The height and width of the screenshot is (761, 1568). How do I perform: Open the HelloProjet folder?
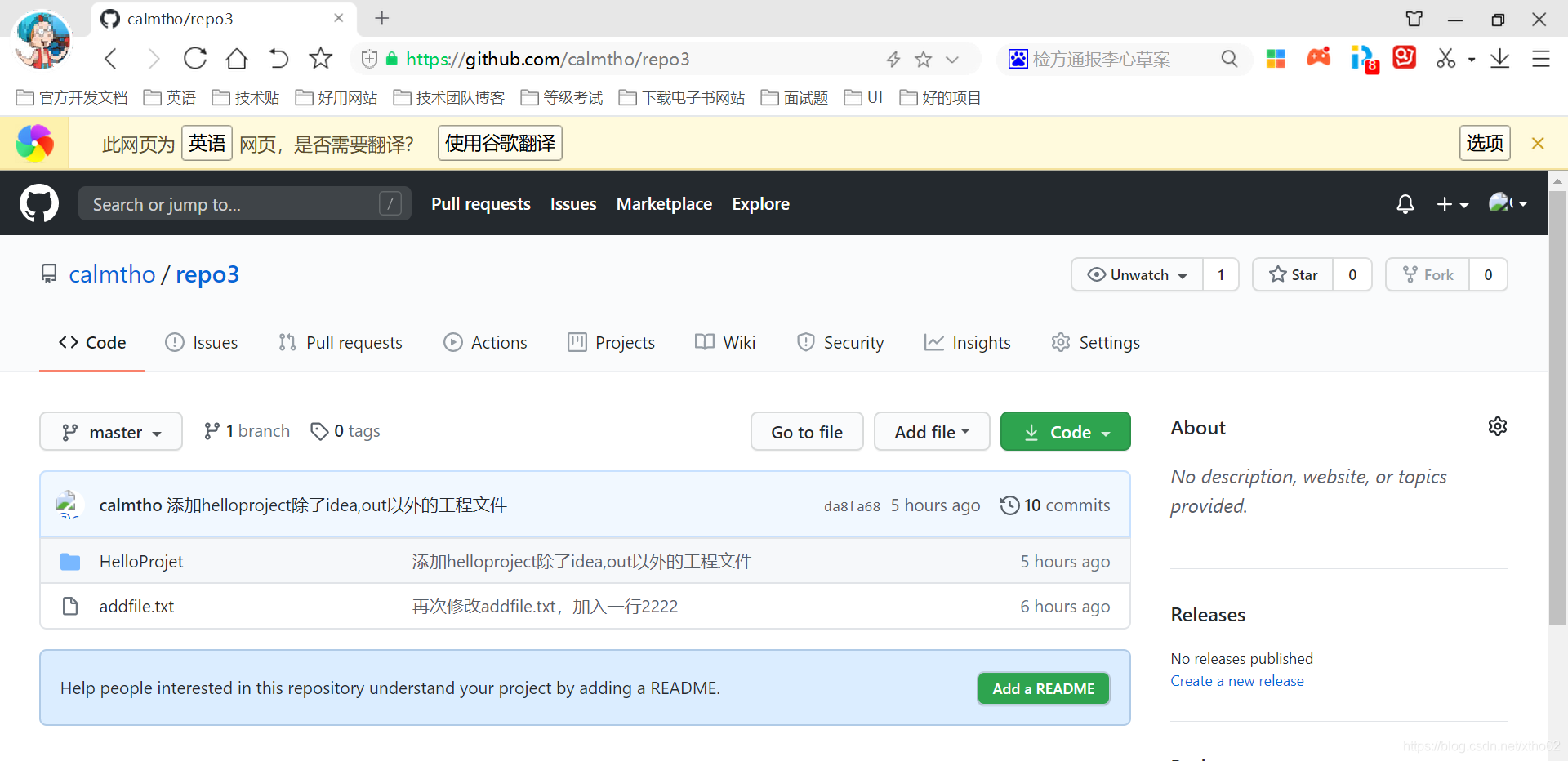click(140, 562)
